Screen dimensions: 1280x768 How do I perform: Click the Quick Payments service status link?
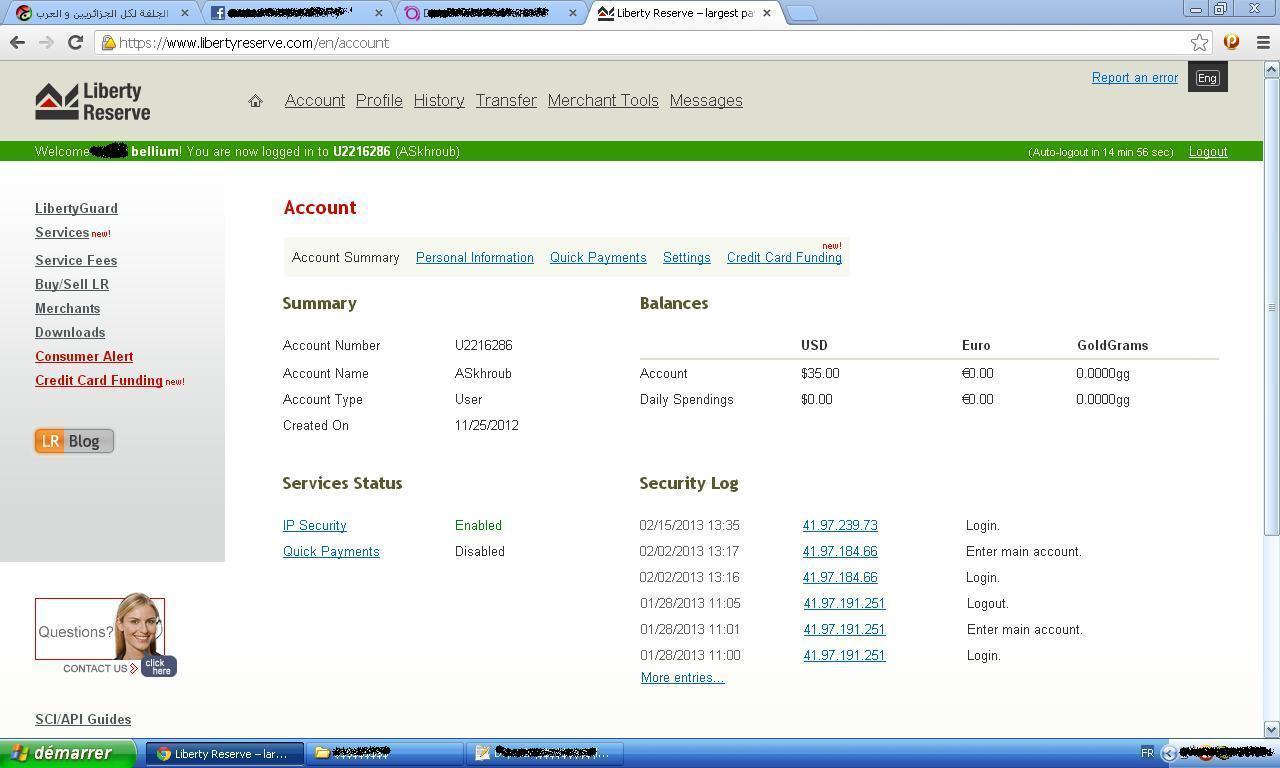point(331,551)
